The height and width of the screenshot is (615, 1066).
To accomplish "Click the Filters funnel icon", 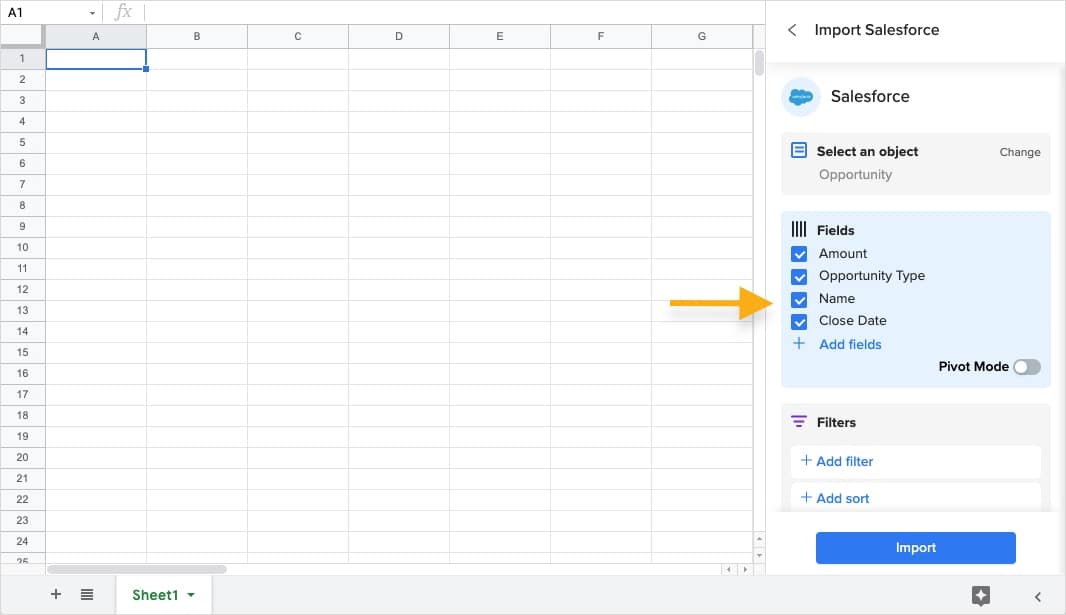I will pyautogui.click(x=799, y=422).
